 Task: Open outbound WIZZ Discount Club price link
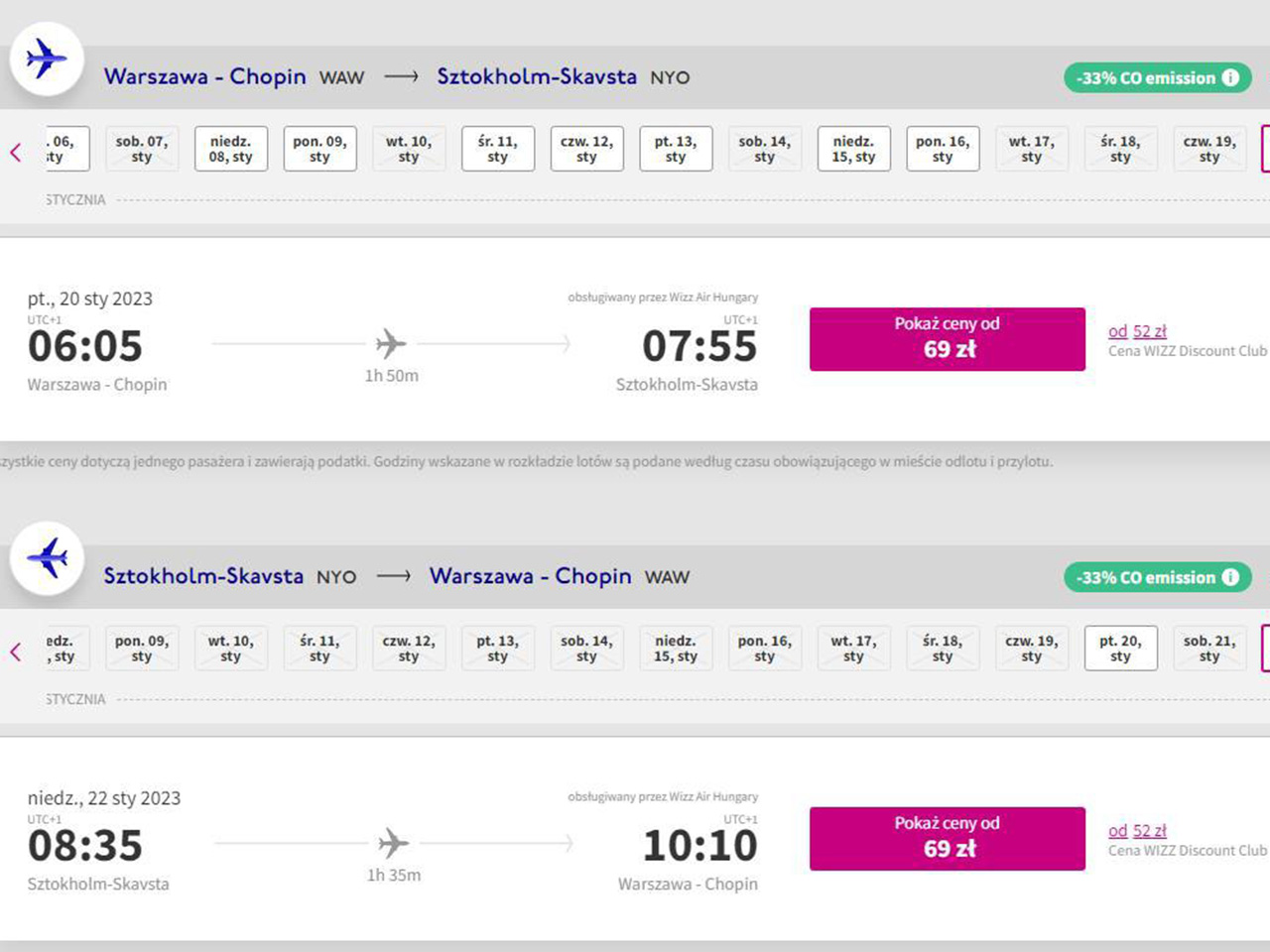[x=1137, y=331]
